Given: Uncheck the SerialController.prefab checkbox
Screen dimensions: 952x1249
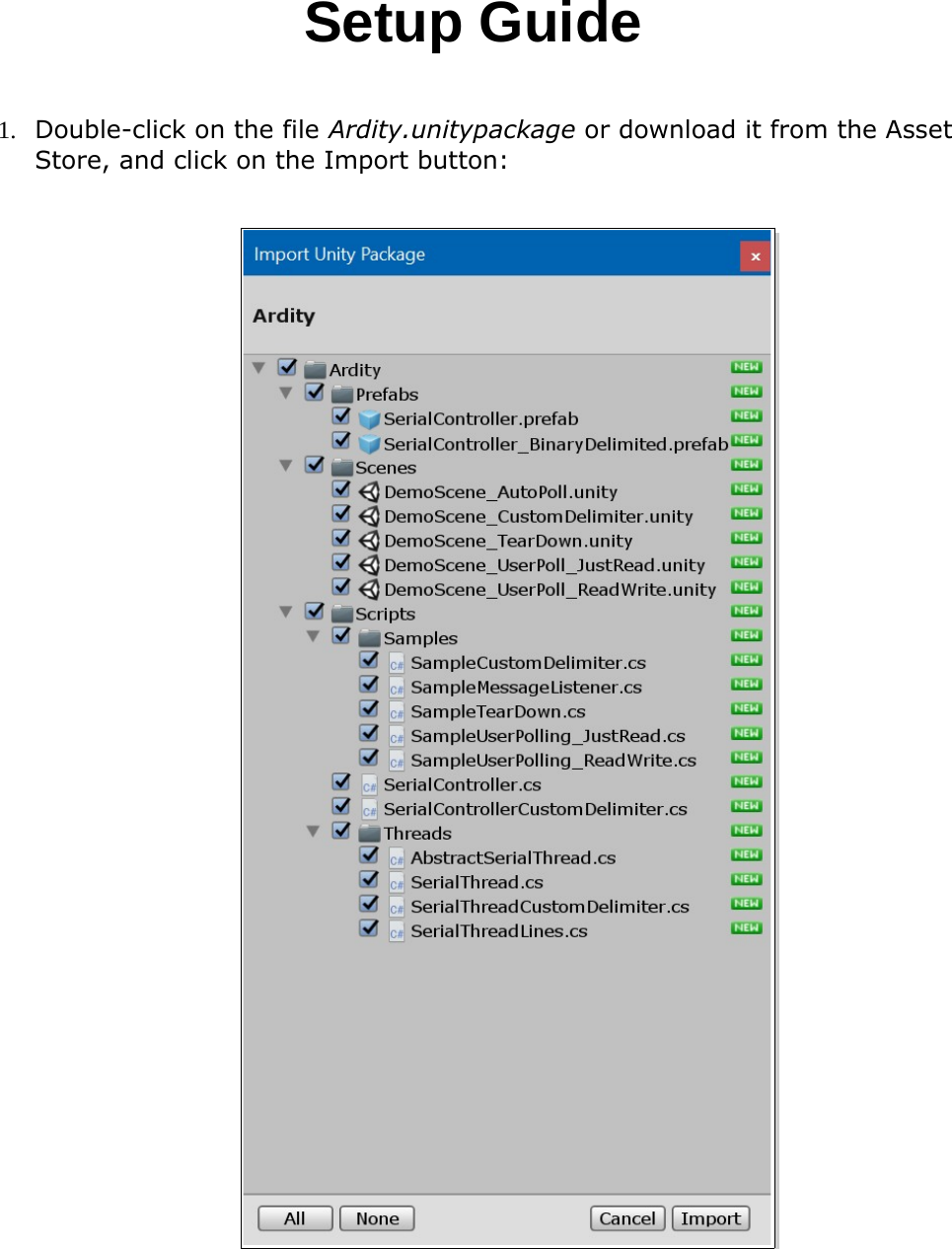Looking at the screenshot, I should point(341,416).
